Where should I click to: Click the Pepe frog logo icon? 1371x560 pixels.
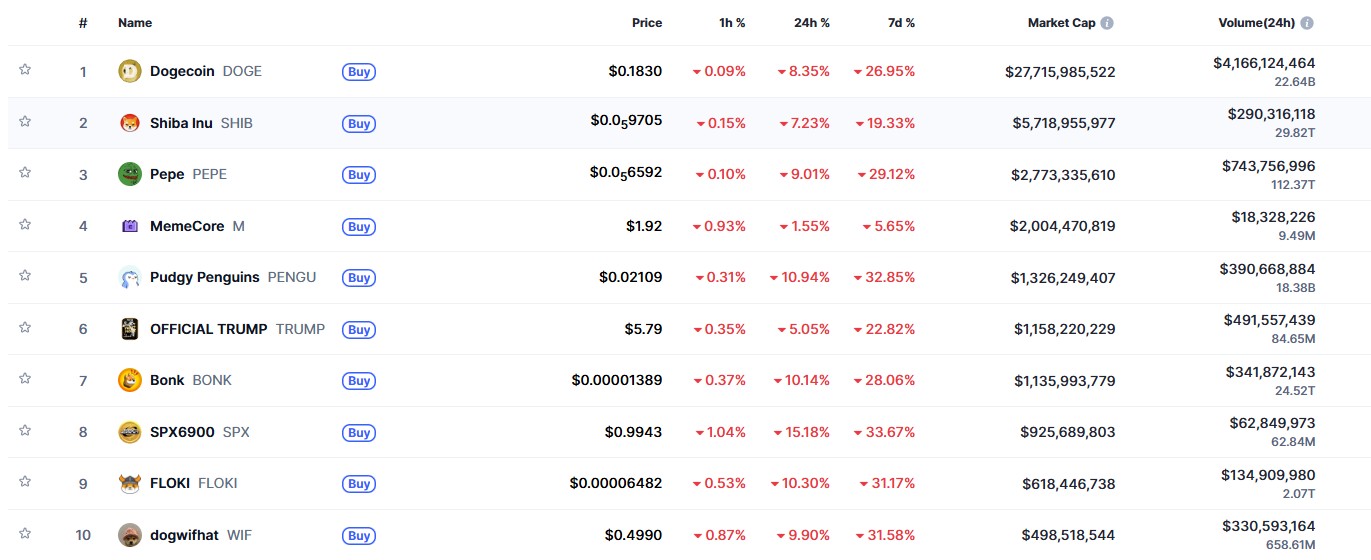[130, 174]
